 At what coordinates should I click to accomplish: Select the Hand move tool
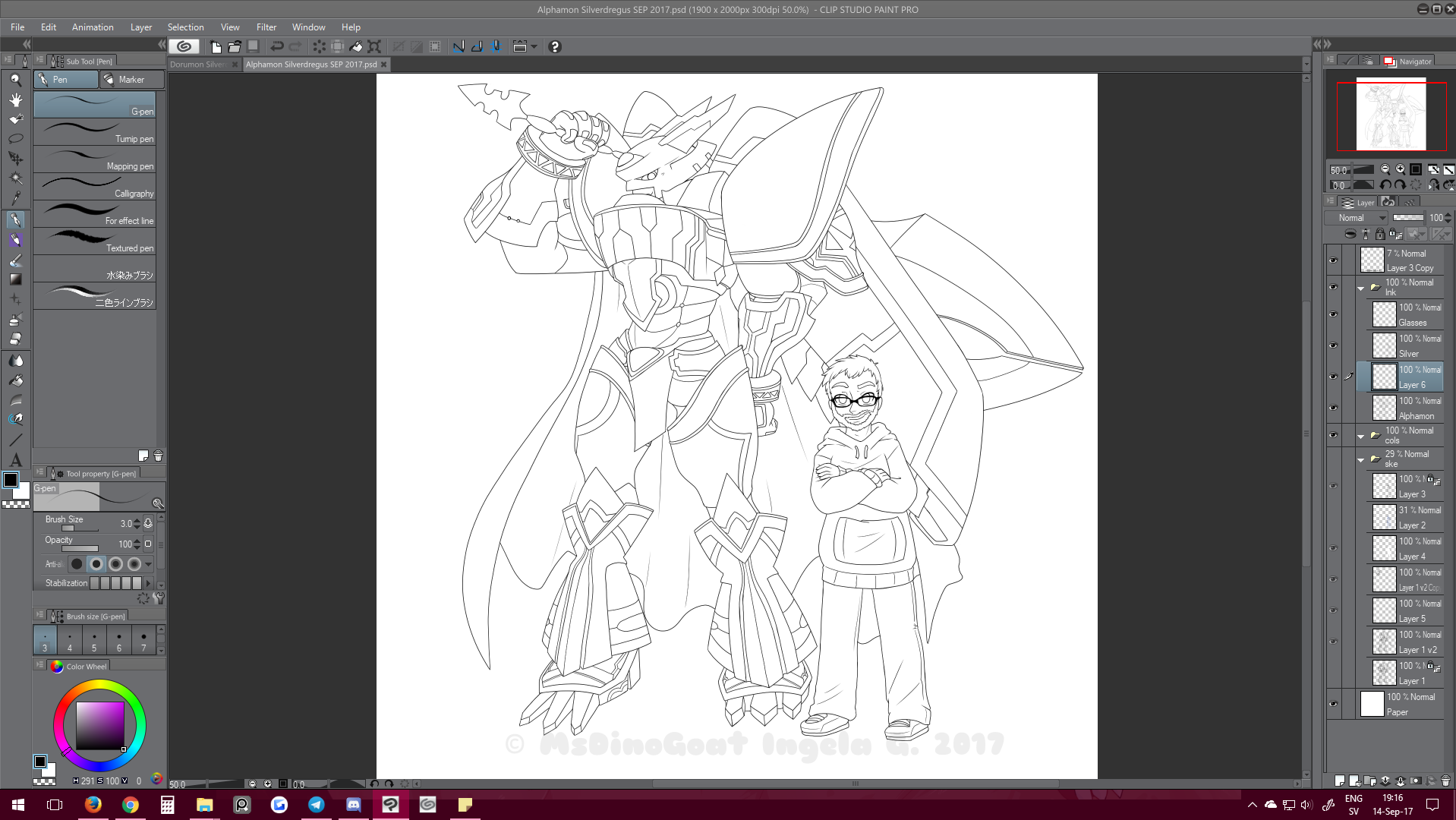click(15, 99)
